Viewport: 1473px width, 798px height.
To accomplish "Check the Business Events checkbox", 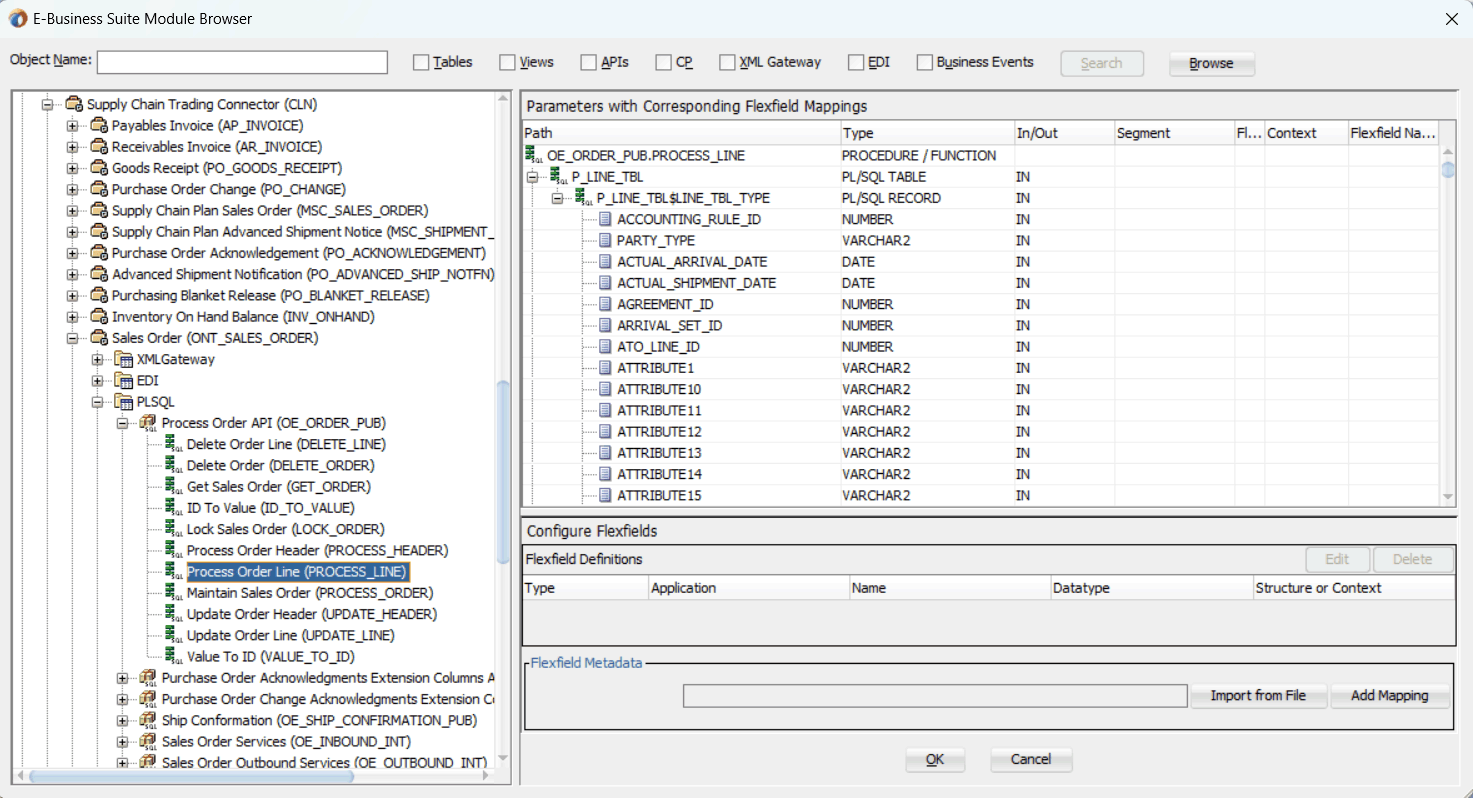I will [x=924, y=63].
